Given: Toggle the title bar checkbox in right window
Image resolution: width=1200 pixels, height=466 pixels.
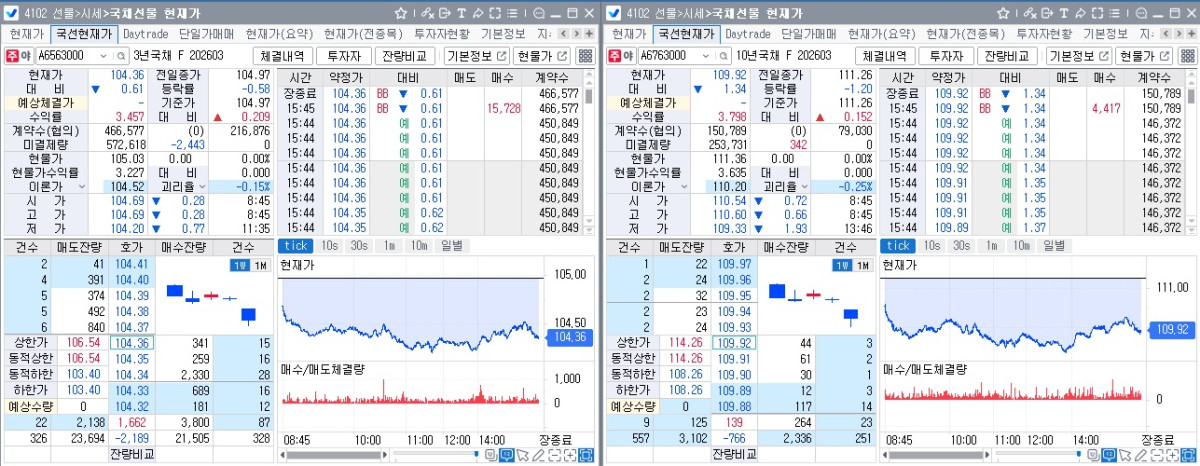Looking at the screenshot, I should click(x=613, y=13).
